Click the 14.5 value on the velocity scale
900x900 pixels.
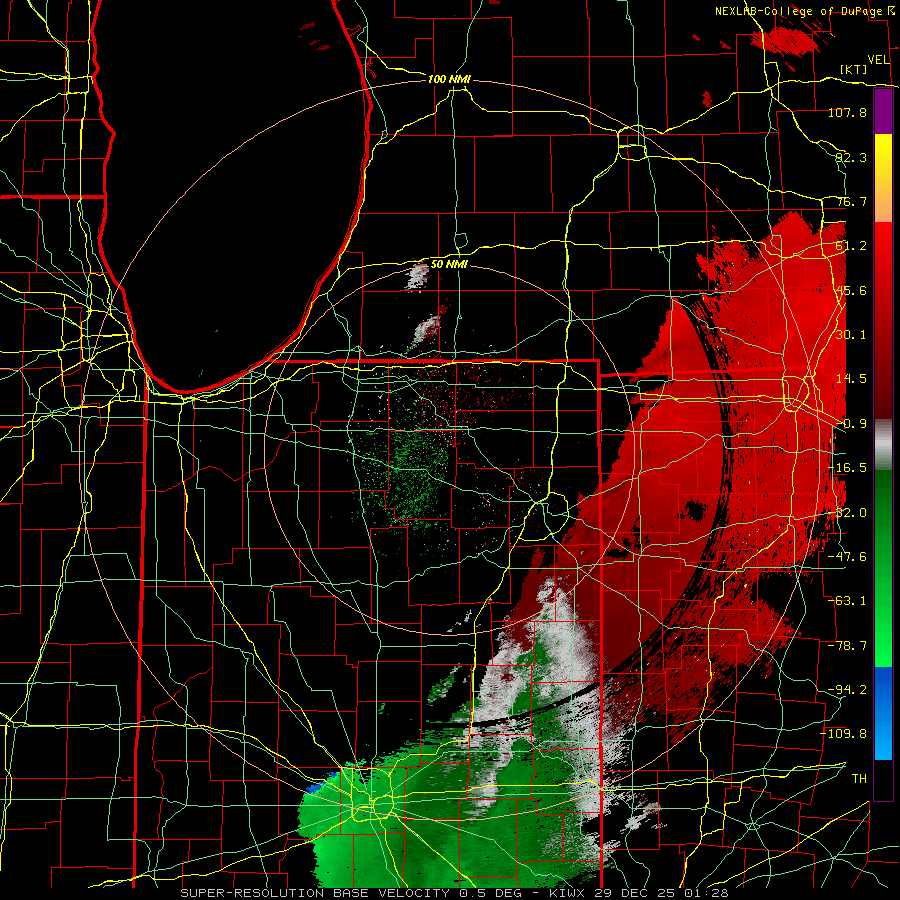tap(851, 379)
